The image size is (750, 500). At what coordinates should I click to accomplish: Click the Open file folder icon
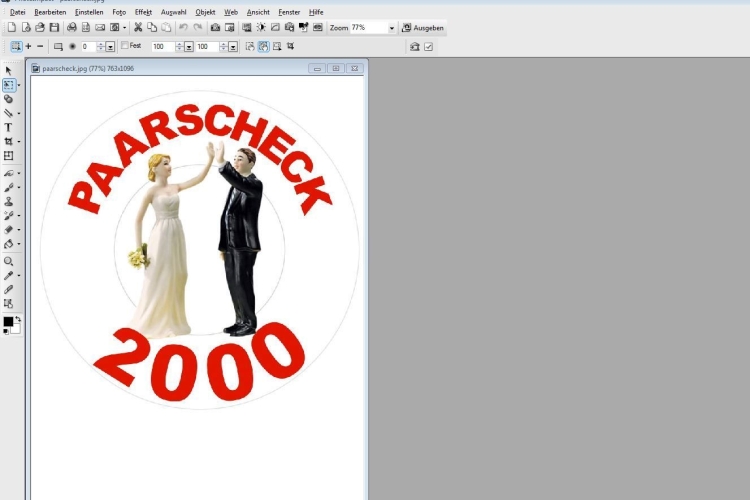click(40, 27)
